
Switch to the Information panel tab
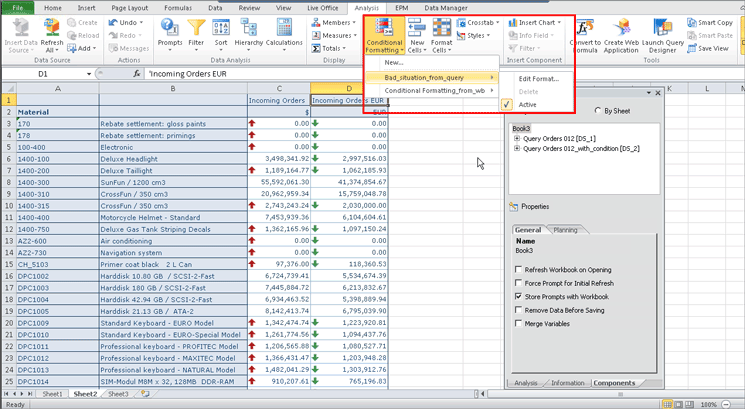567,383
